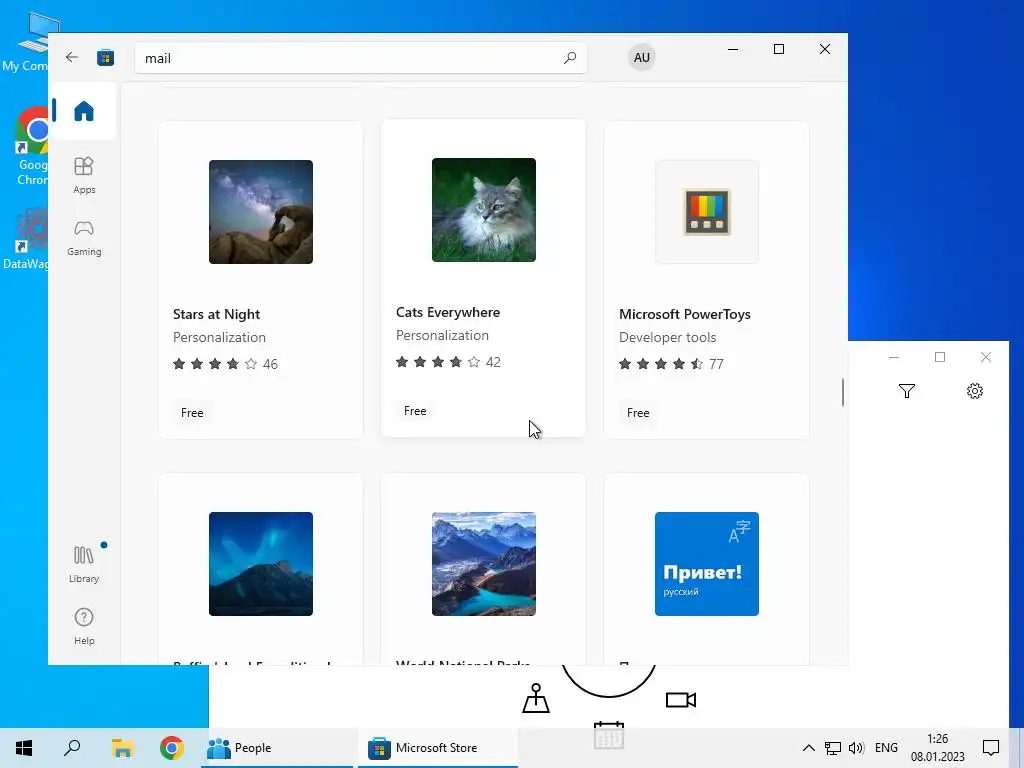
Task: Open the notification center icon
Action: [x=991, y=748]
